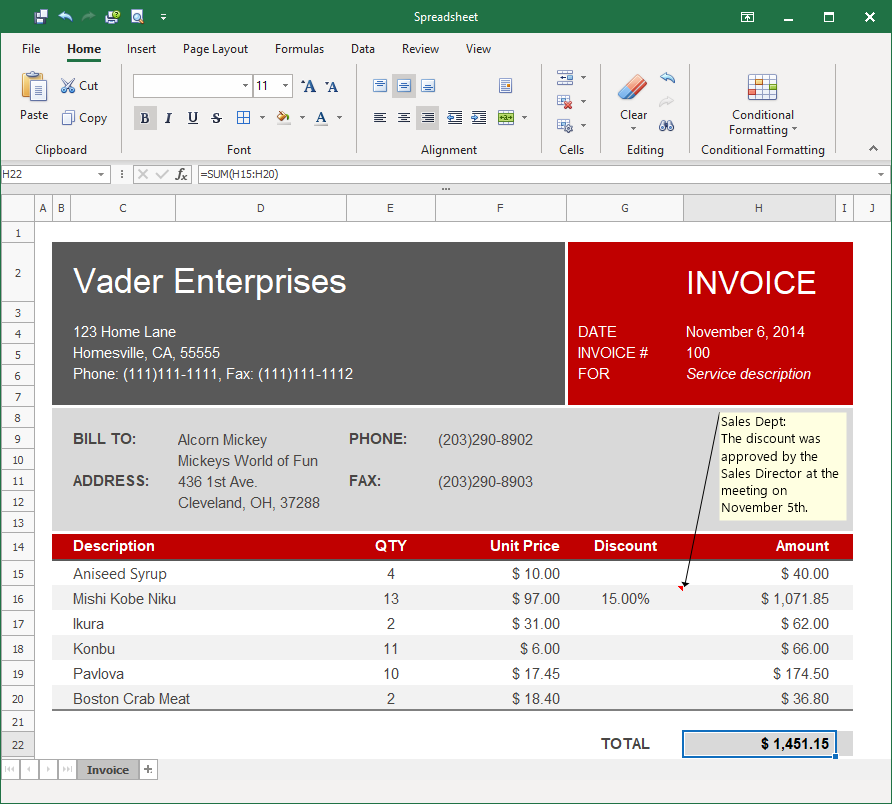The width and height of the screenshot is (892, 804).
Task: Toggle strikethrough formatting
Action: [216, 117]
